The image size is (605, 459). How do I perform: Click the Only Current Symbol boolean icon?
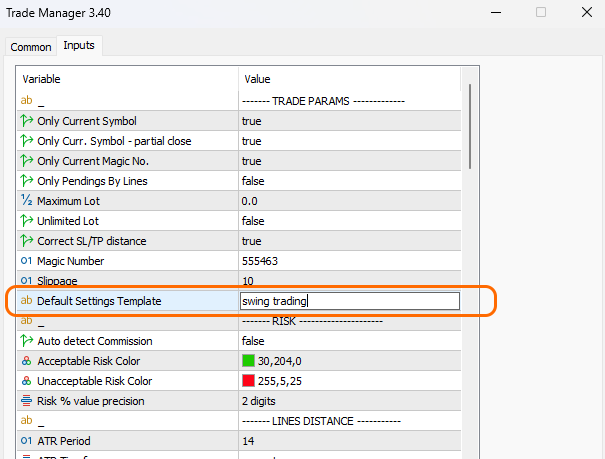pos(26,121)
